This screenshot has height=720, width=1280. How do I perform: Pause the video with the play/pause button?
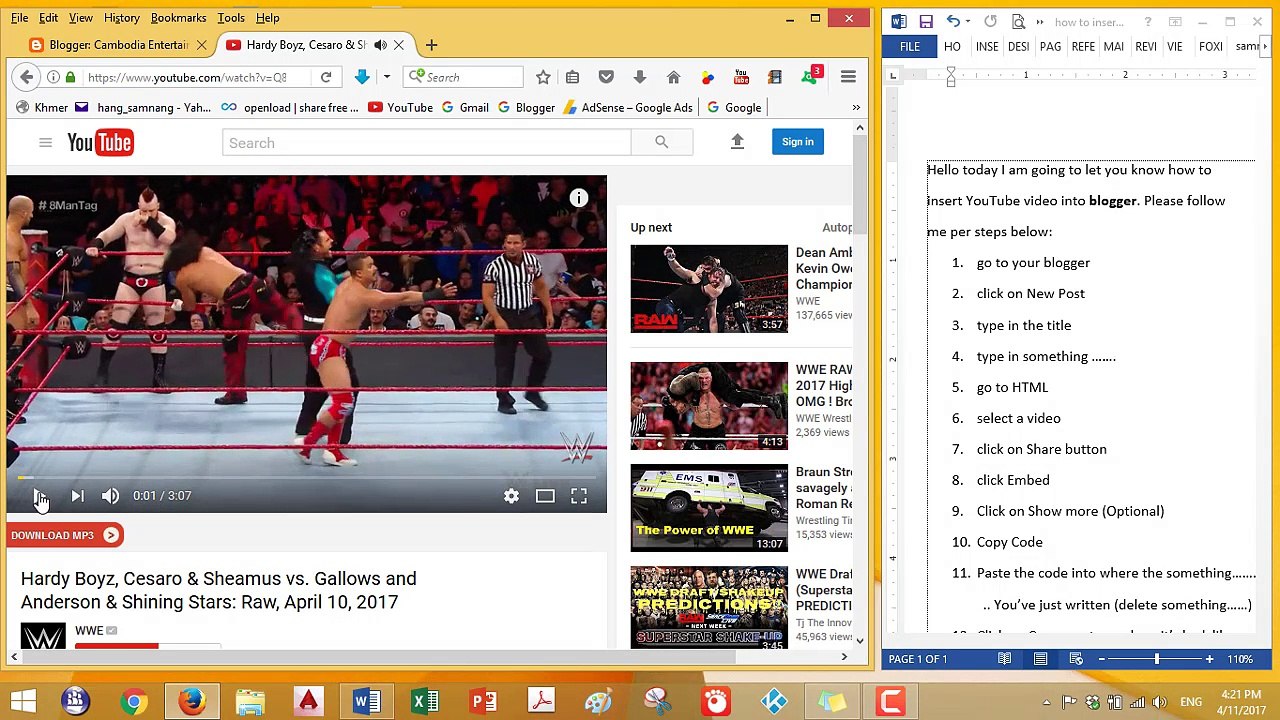(x=38, y=496)
